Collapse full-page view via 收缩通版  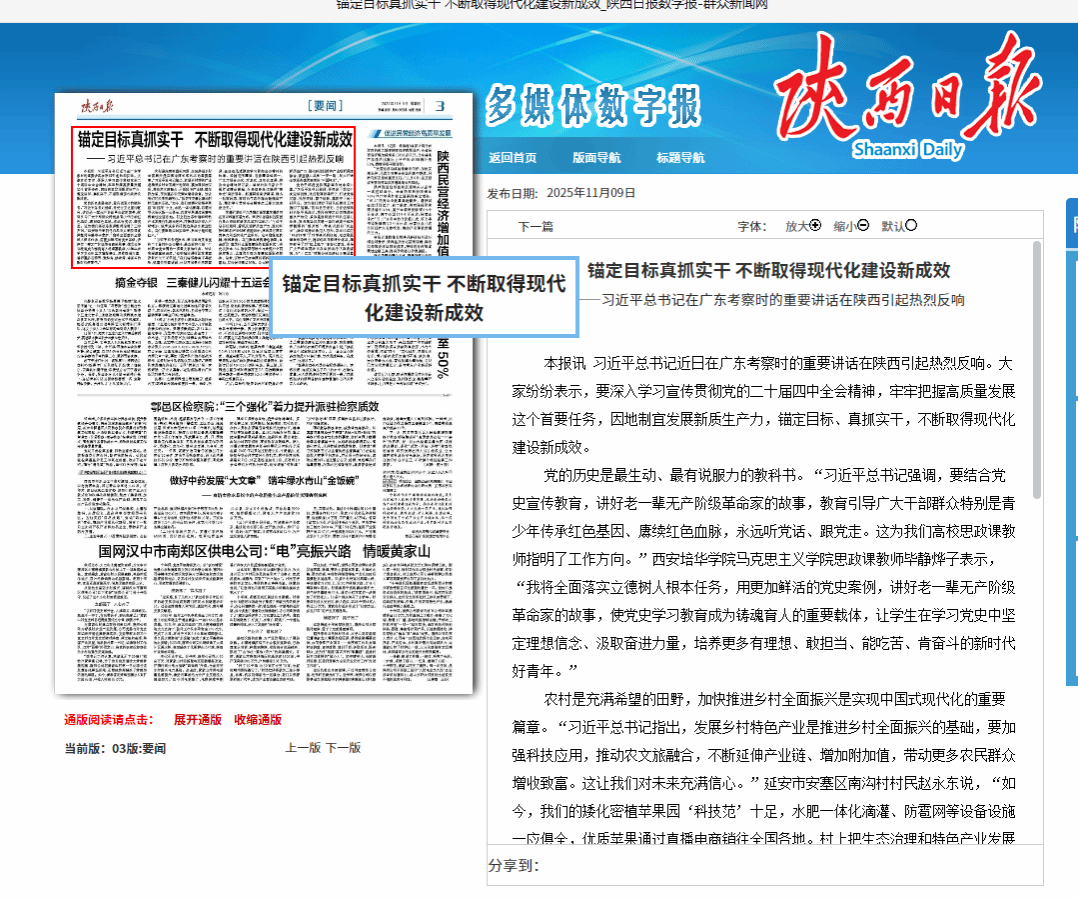(x=257, y=719)
